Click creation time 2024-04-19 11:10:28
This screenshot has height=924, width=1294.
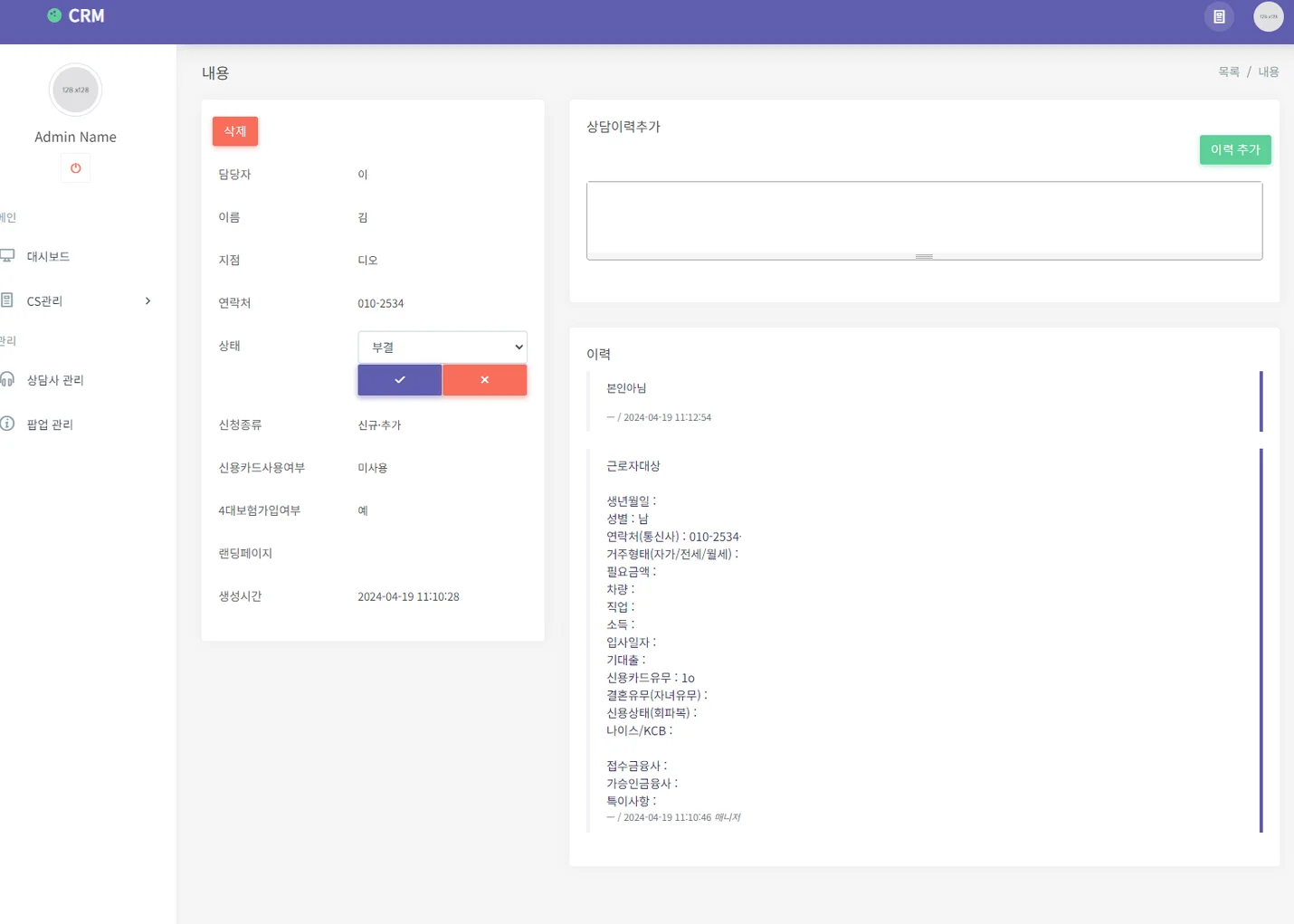click(408, 596)
